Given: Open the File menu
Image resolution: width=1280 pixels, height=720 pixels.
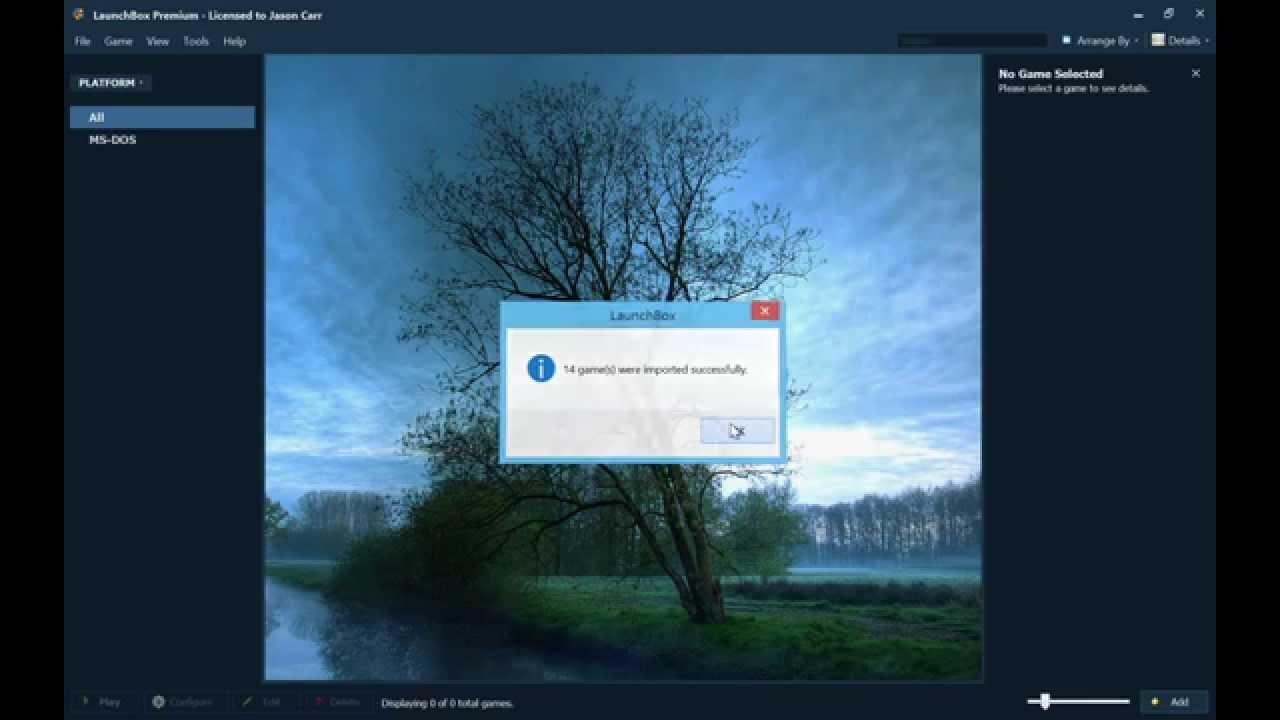Looking at the screenshot, I should 83,41.
